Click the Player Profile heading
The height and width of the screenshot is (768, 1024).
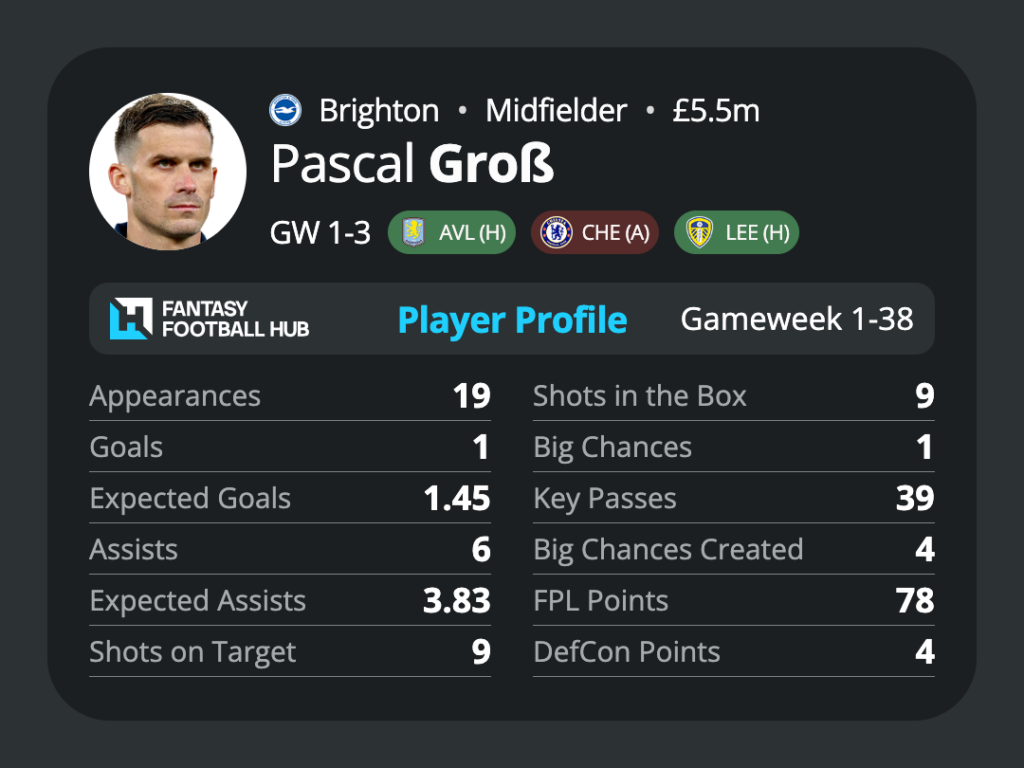click(513, 320)
